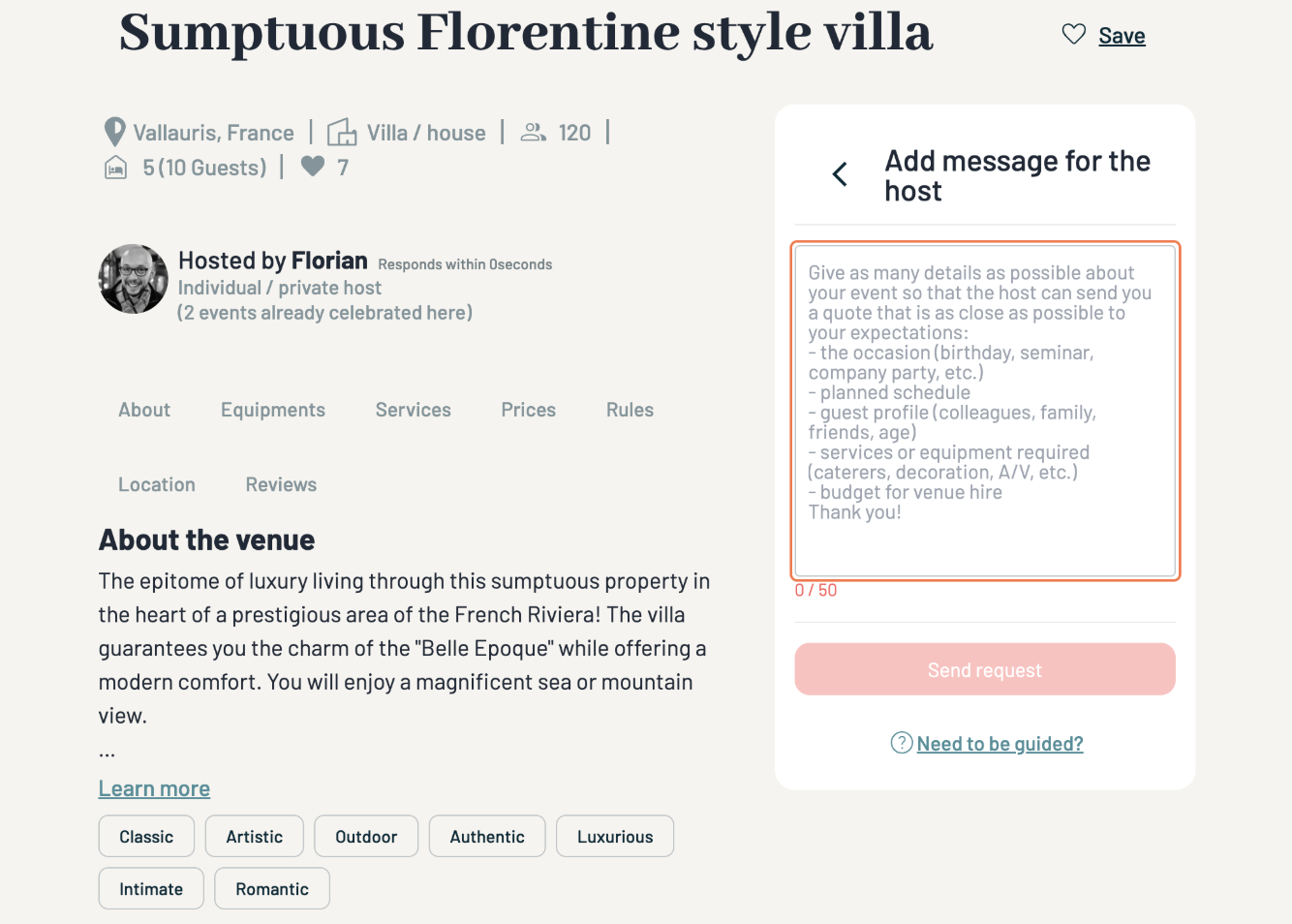The height and width of the screenshot is (924, 1292).
Task: Select the Services tab
Action: pos(413,410)
